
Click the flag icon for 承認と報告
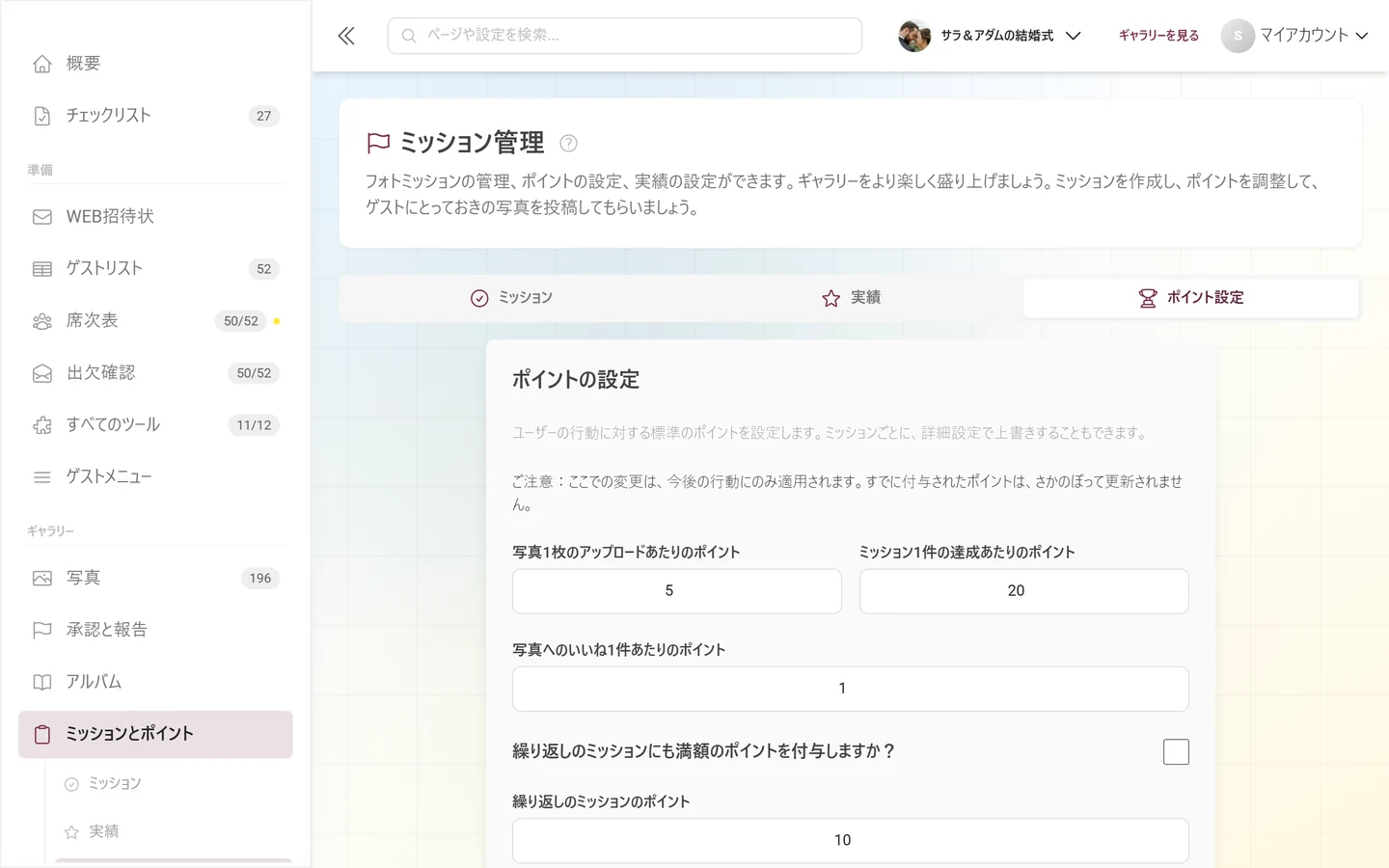click(42, 631)
